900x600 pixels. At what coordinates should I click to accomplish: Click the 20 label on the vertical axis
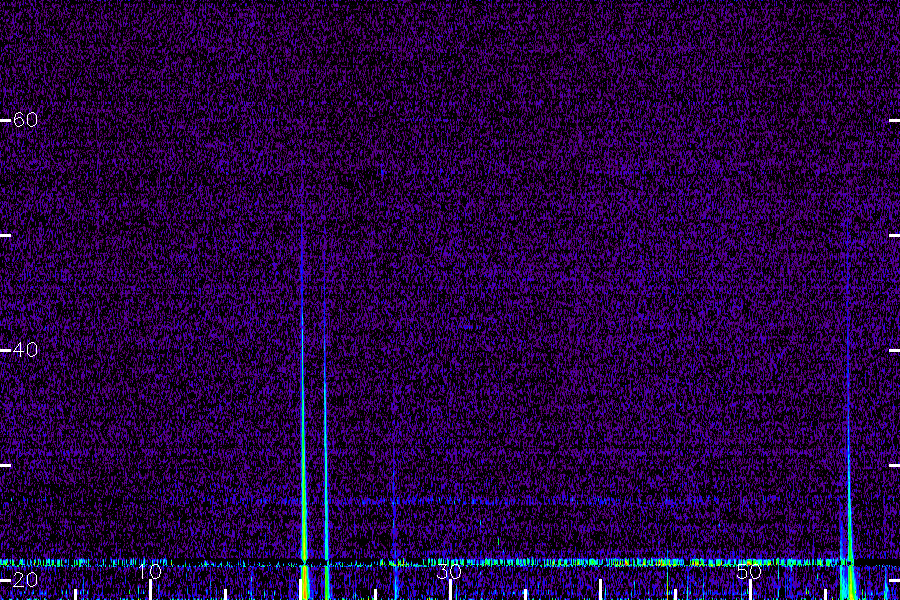point(25,579)
